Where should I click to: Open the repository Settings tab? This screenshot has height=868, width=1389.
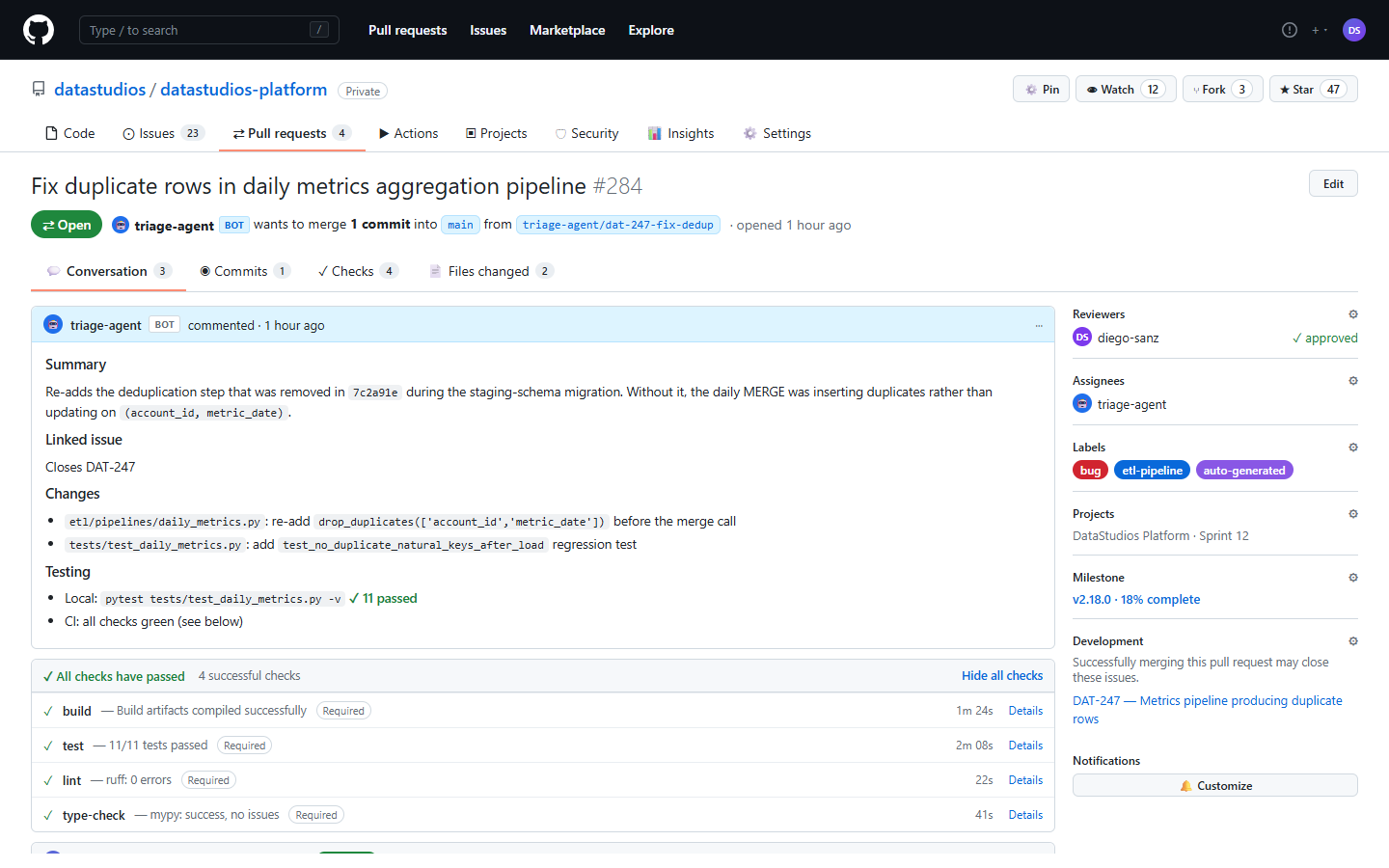pos(776,133)
